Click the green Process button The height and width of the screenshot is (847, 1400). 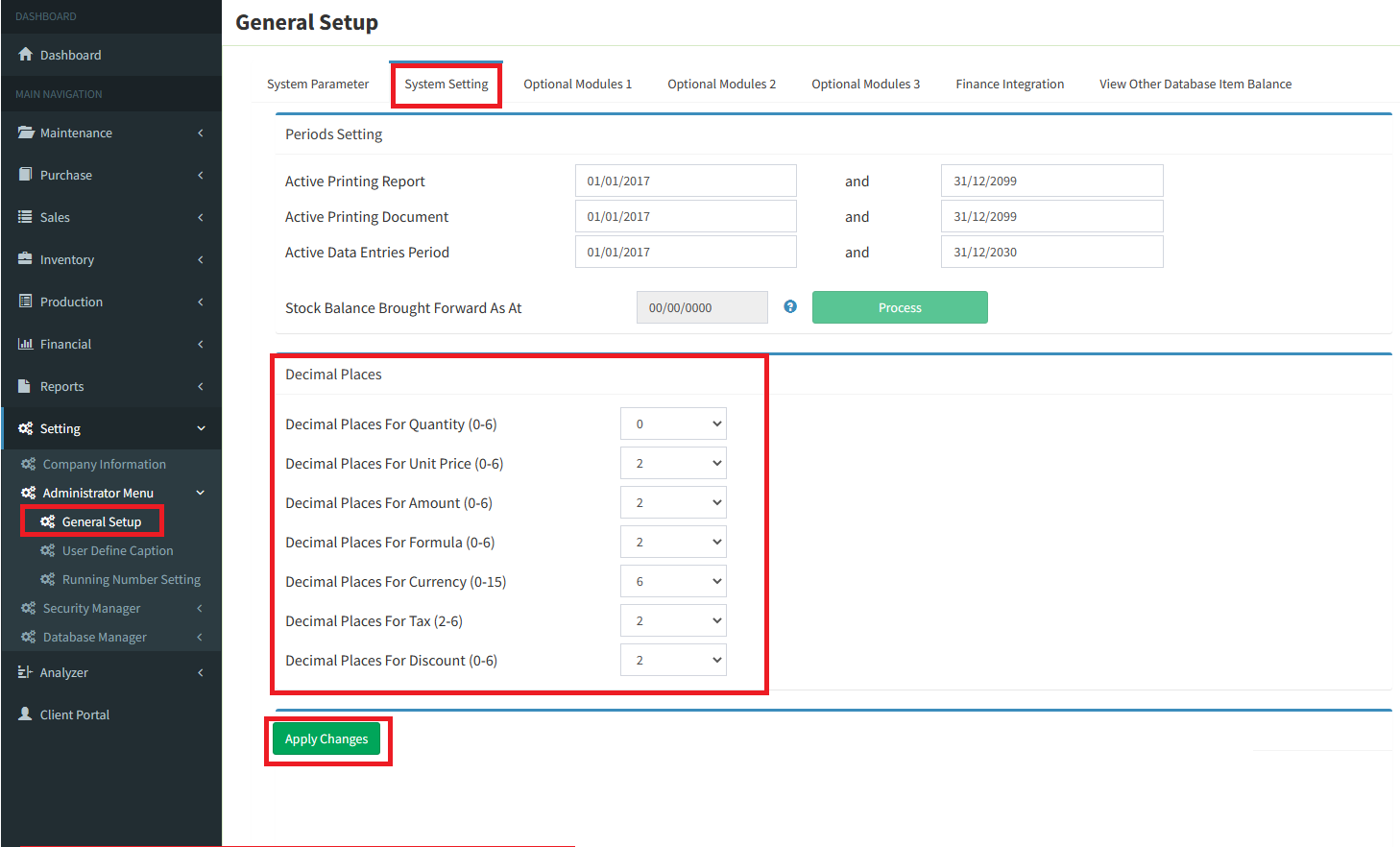coord(900,307)
